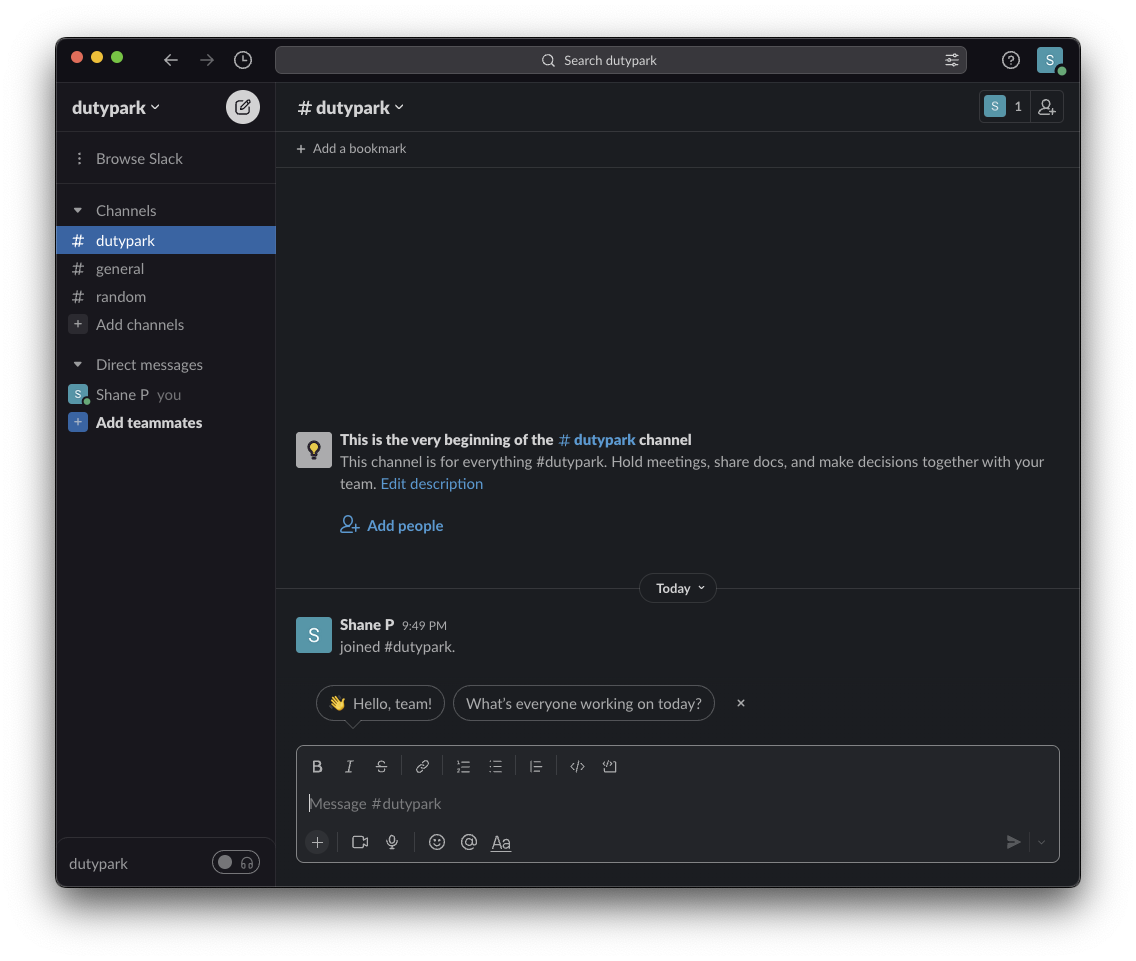1136x961 pixels.
Task: Toggle the huddle switch
Action: pos(235,862)
